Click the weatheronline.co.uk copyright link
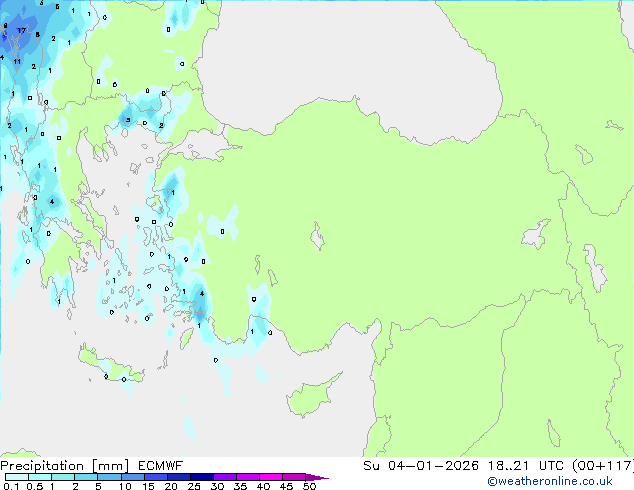 coord(564,481)
